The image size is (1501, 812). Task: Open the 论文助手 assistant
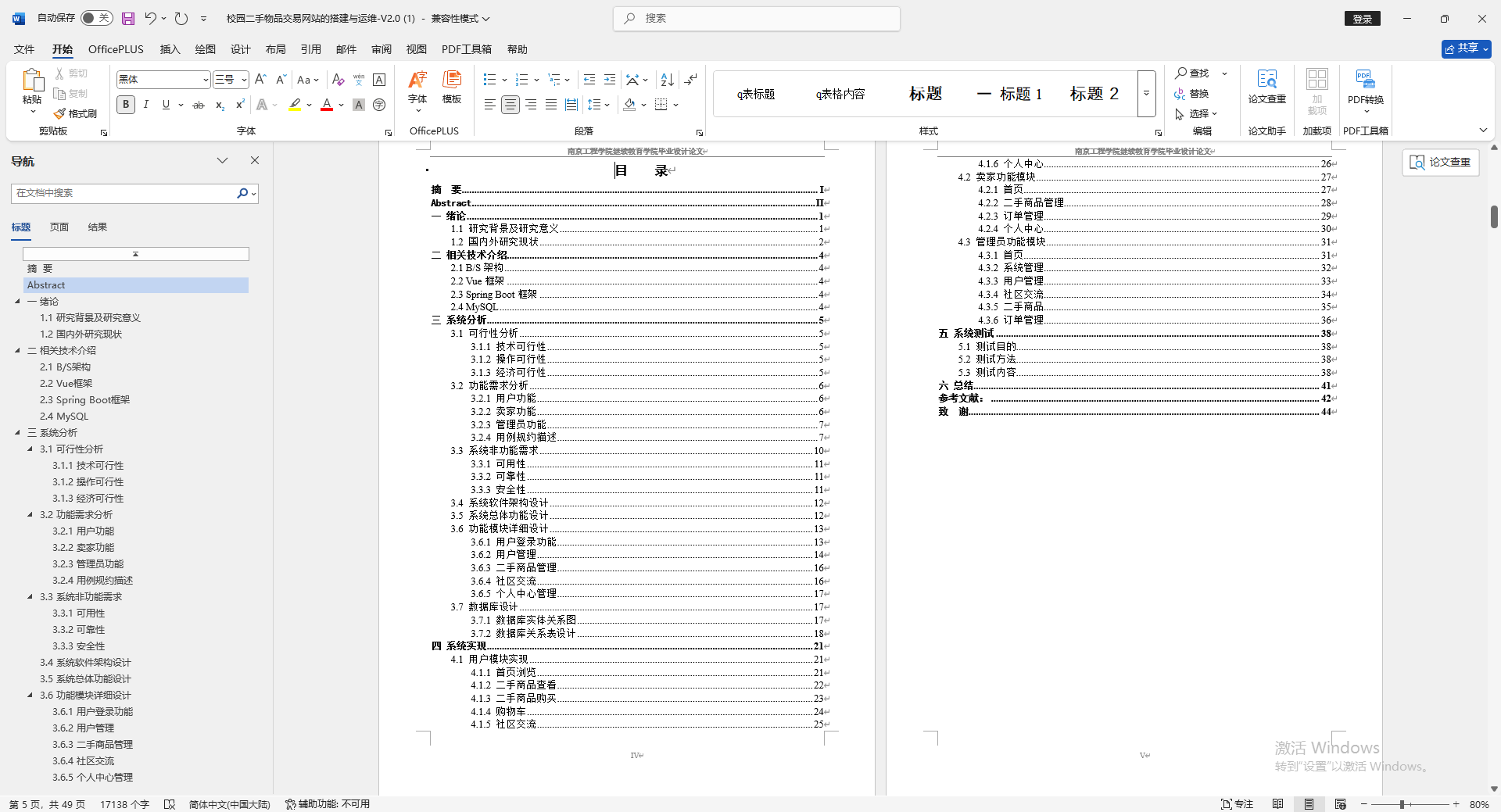click(1266, 131)
